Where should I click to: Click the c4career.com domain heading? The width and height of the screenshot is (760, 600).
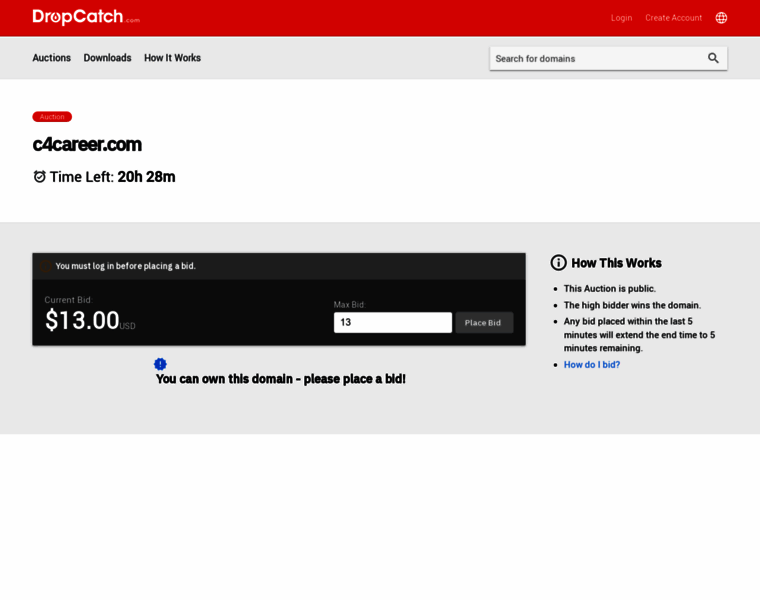click(87, 144)
